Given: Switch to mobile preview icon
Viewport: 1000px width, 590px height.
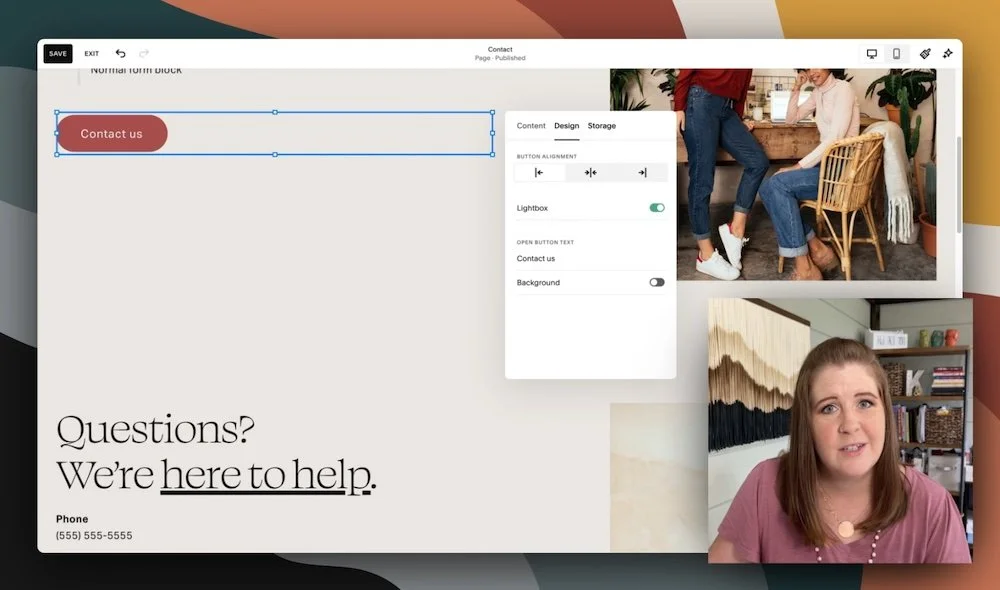Looking at the screenshot, I should 896,54.
